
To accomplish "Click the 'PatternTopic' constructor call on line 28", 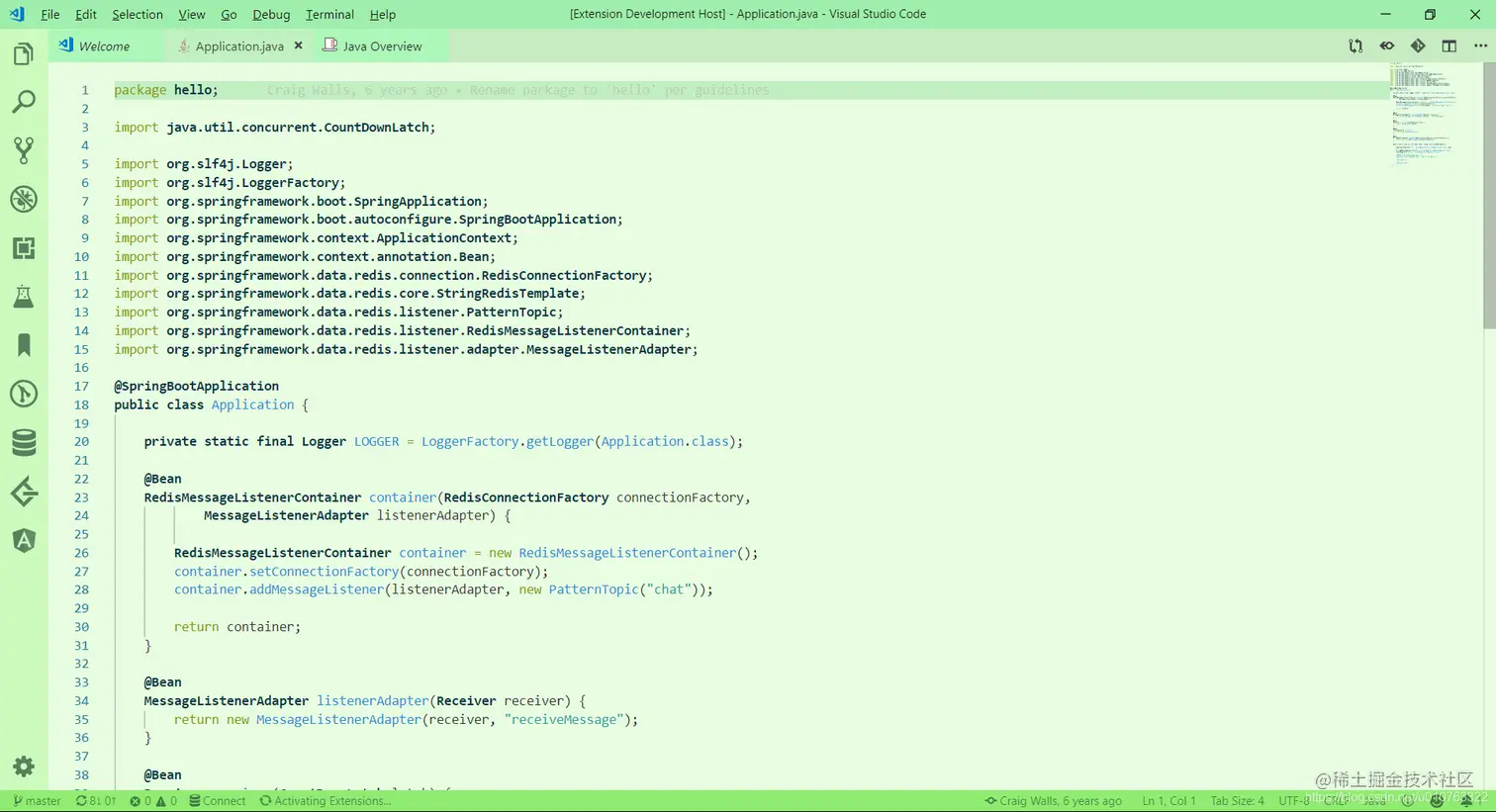I will [594, 589].
